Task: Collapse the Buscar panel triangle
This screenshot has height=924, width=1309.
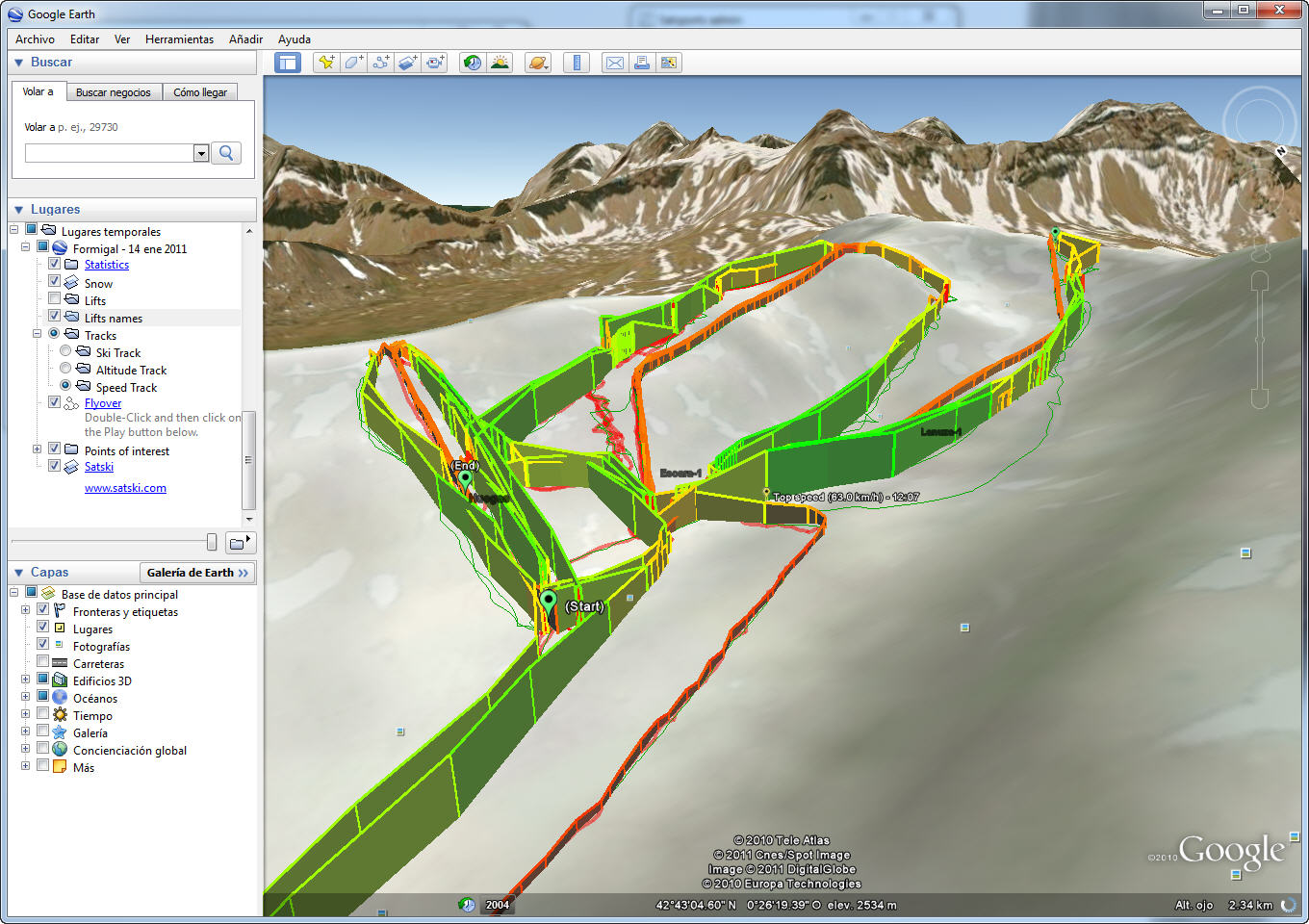Action: point(18,63)
